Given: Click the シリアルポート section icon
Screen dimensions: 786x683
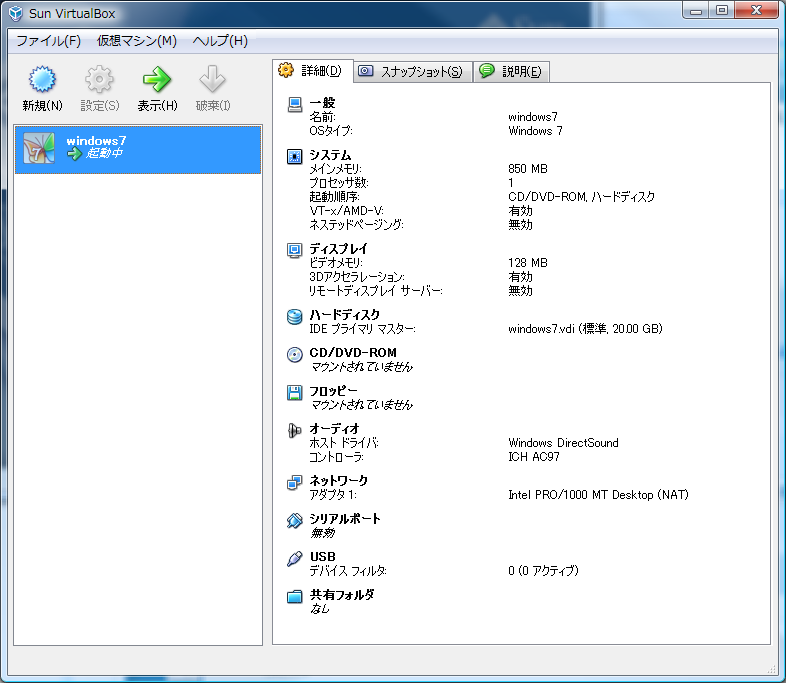Looking at the screenshot, I should click(295, 520).
